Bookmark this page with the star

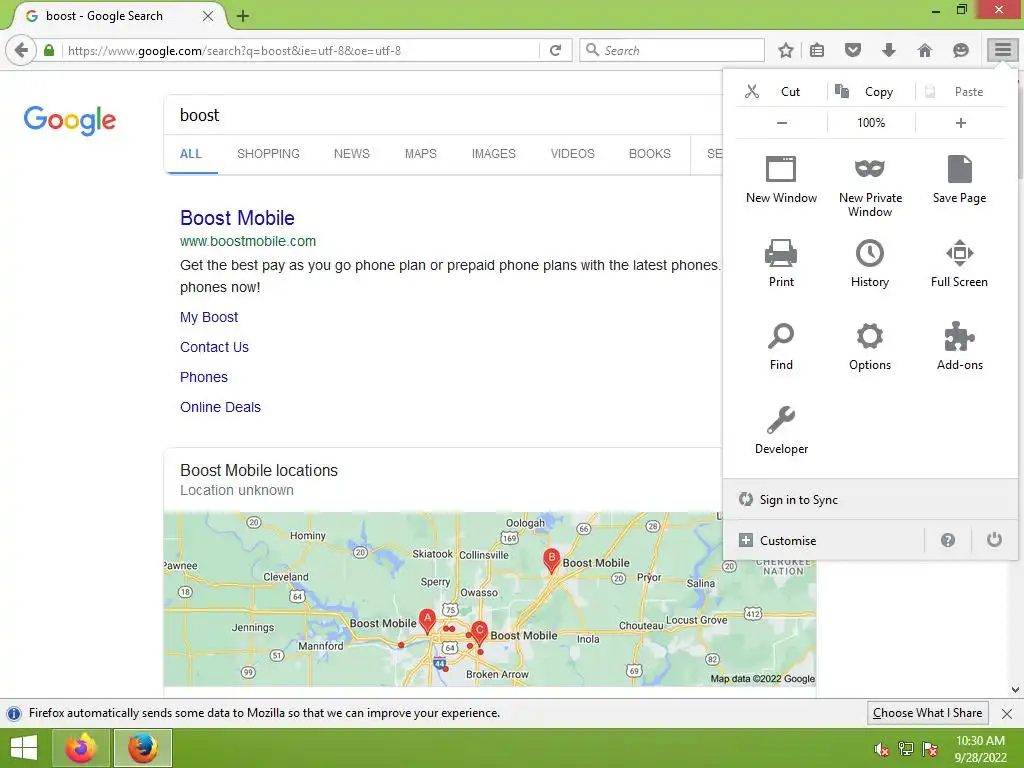[786, 50]
